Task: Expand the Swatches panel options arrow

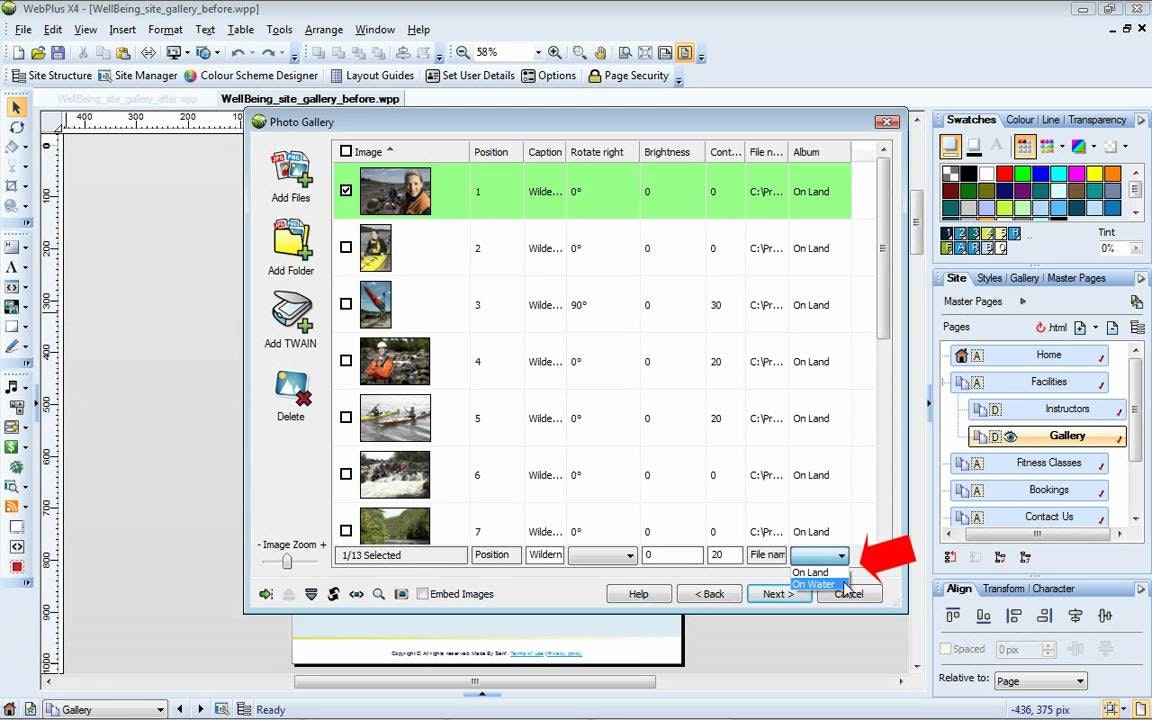Action: pyautogui.click(x=1141, y=120)
